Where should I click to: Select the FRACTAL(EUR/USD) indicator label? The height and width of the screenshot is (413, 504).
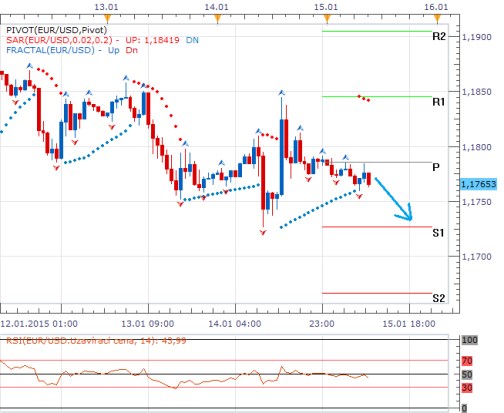point(50,50)
